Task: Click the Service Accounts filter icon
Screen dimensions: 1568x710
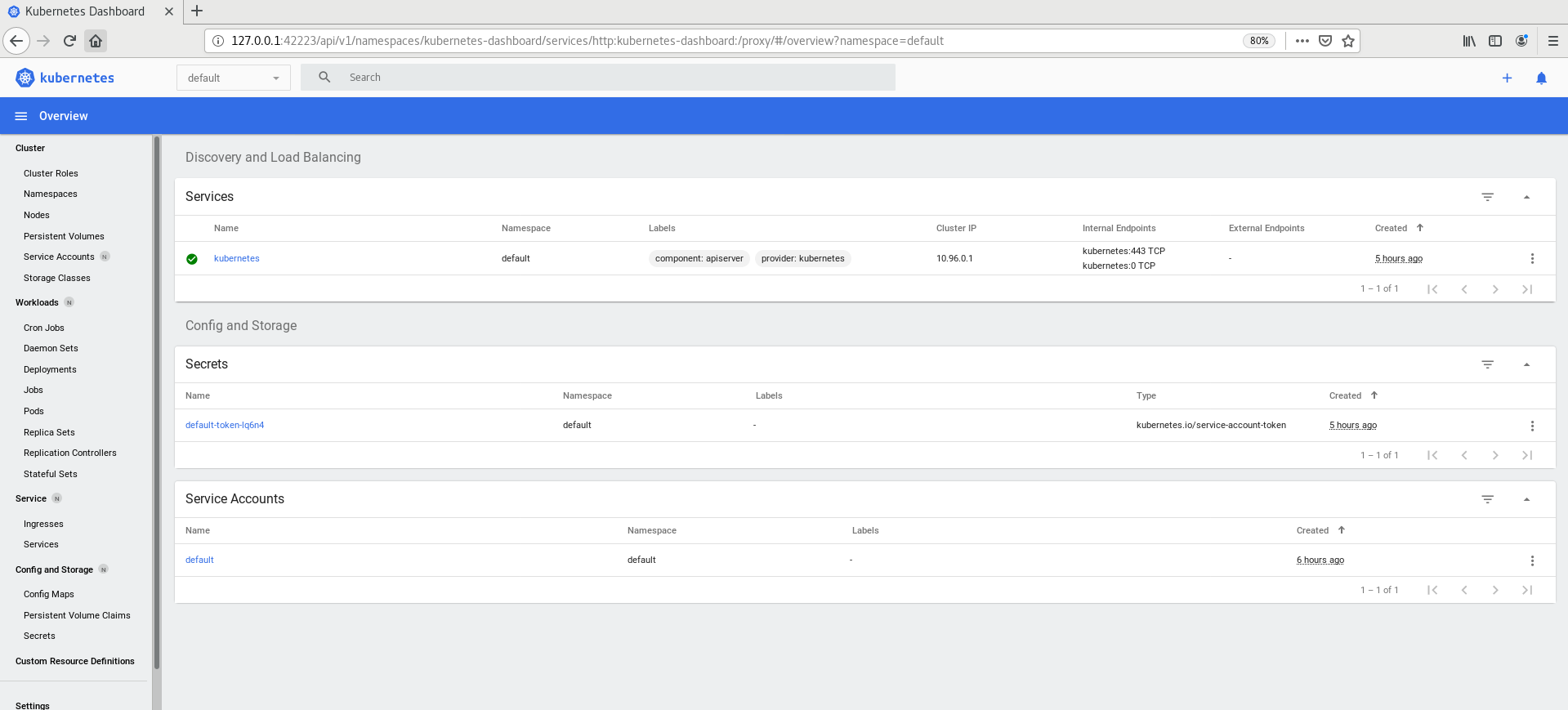Action: click(x=1488, y=499)
